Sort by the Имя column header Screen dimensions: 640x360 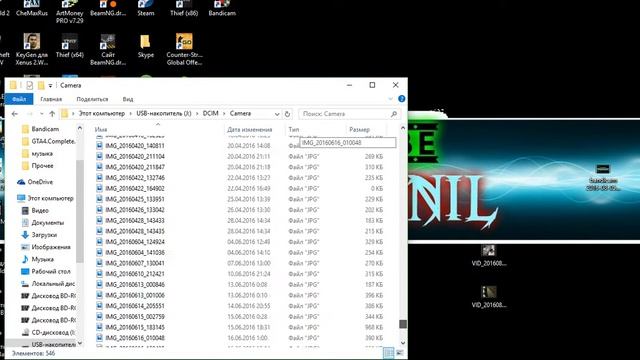point(101,129)
